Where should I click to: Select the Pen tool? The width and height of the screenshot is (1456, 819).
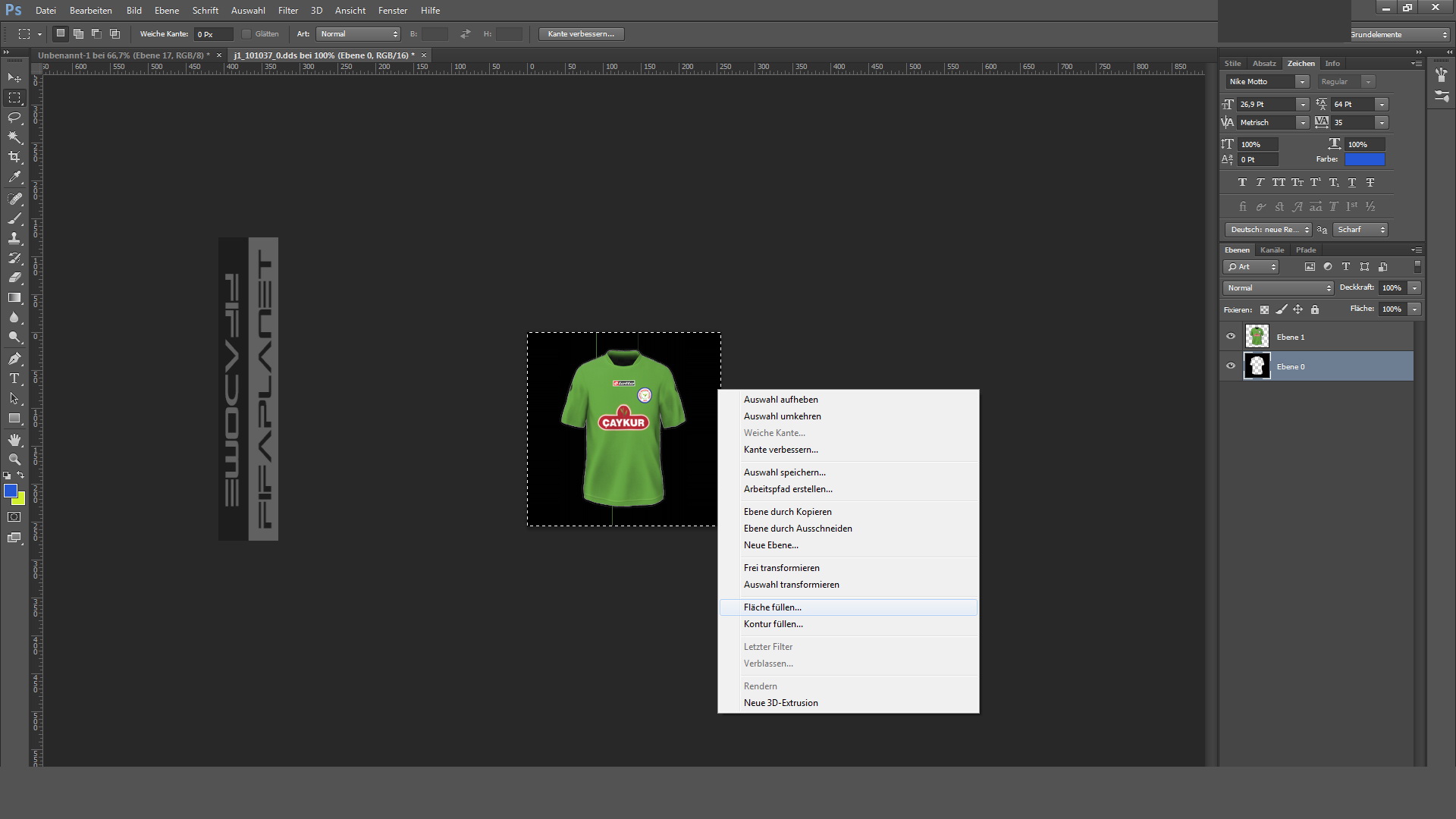click(14, 359)
